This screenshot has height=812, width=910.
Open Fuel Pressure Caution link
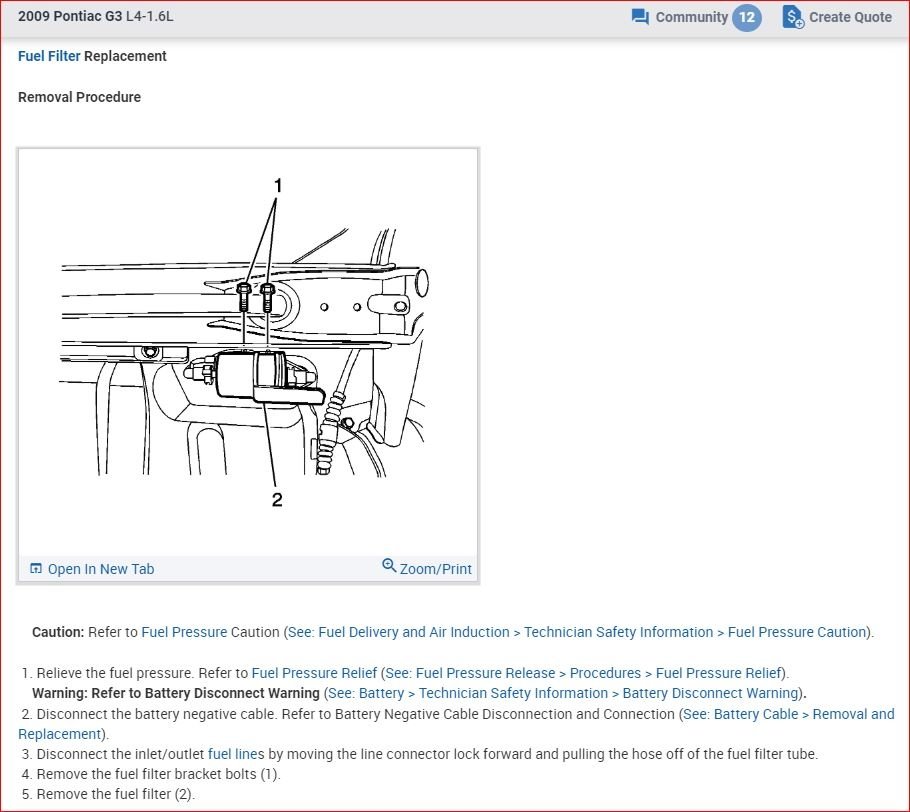click(797, 632)
